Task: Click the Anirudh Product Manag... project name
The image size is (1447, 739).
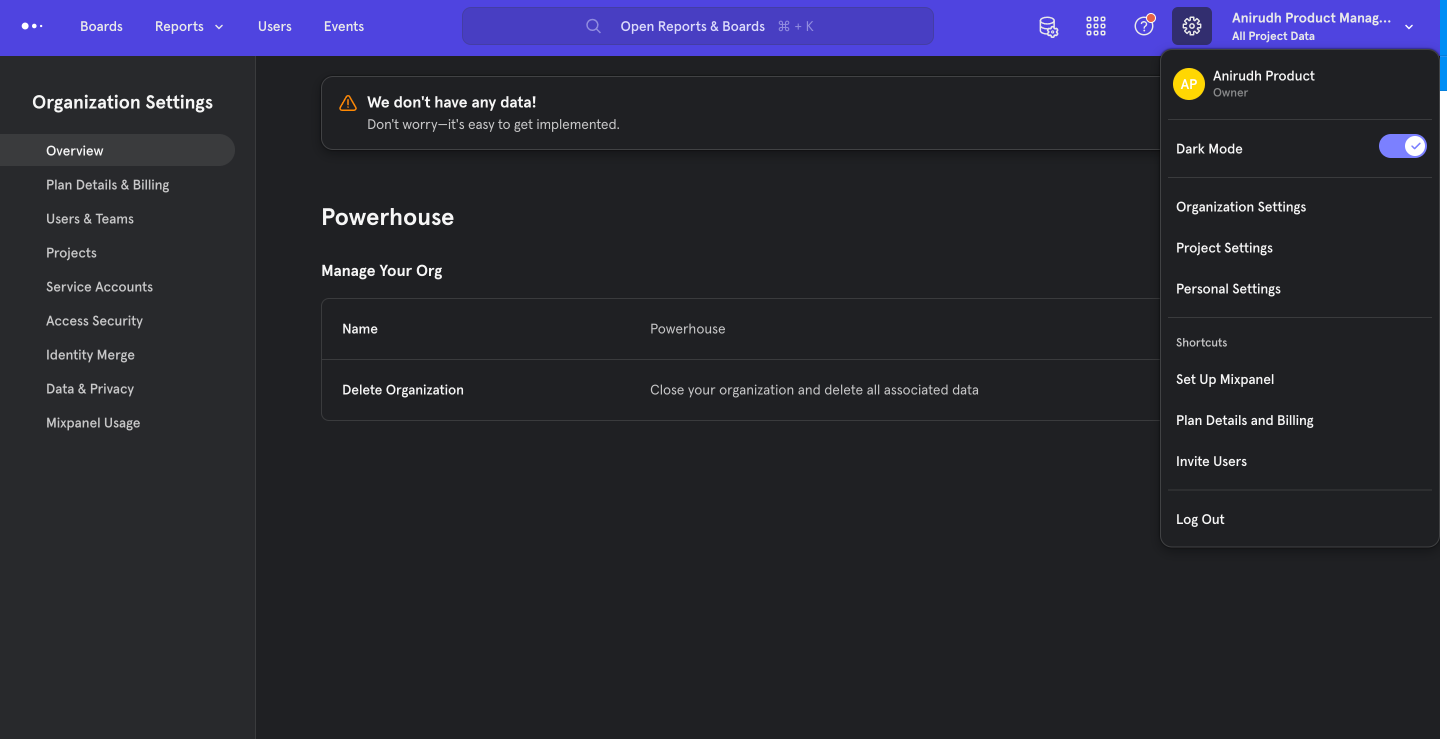Action: pos(1311,18)
